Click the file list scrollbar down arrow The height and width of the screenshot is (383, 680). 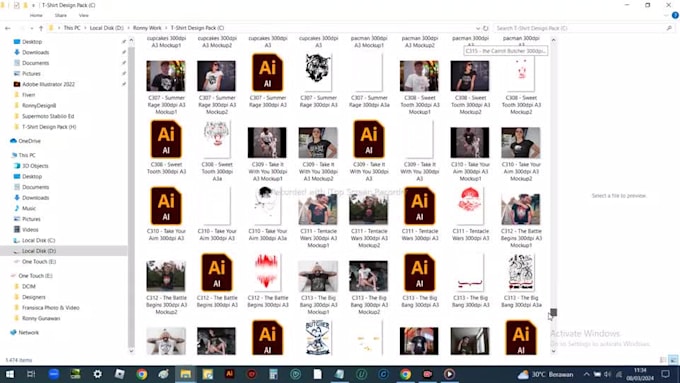coord(553,351)
